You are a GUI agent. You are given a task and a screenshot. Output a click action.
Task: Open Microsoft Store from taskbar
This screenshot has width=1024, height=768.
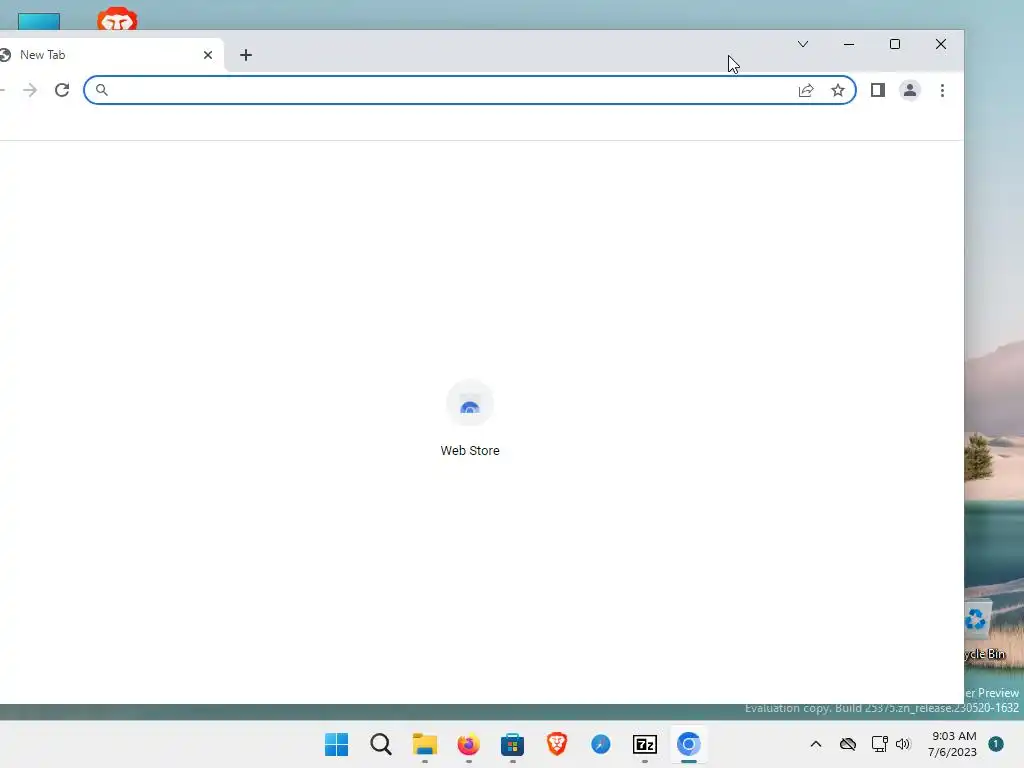coord(513,744)
